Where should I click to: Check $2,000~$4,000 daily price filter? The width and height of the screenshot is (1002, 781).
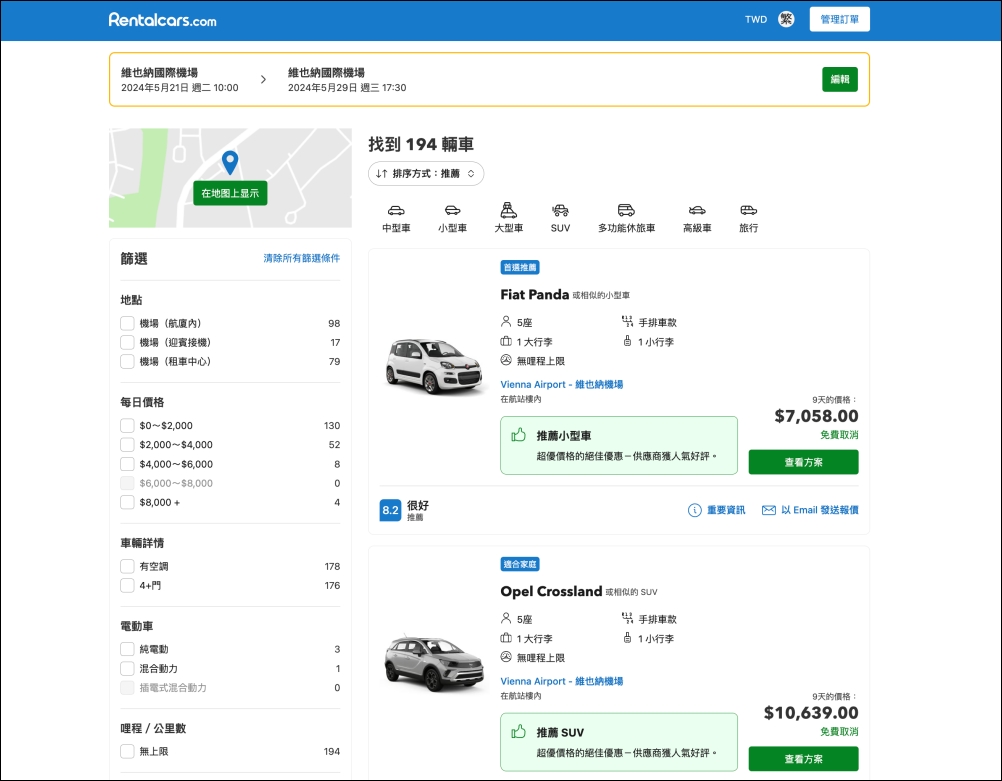pos(127,445)
